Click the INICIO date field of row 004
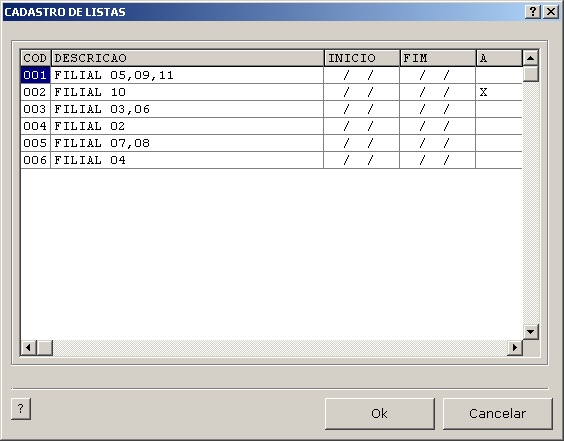 (x=361, y=126)
